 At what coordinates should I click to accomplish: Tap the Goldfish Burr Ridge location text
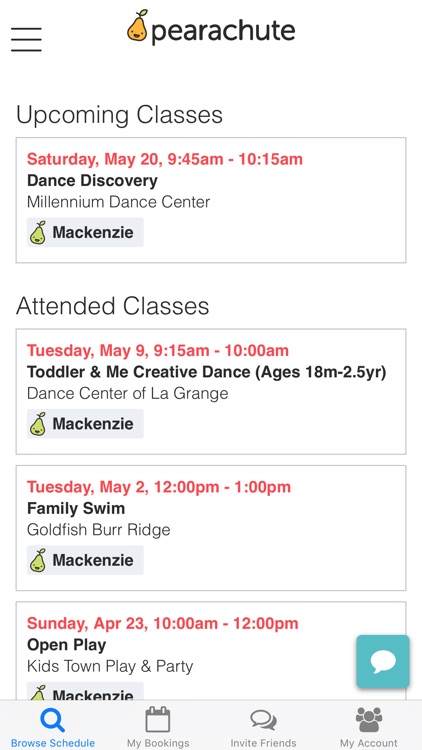click(x=99, y=529)
